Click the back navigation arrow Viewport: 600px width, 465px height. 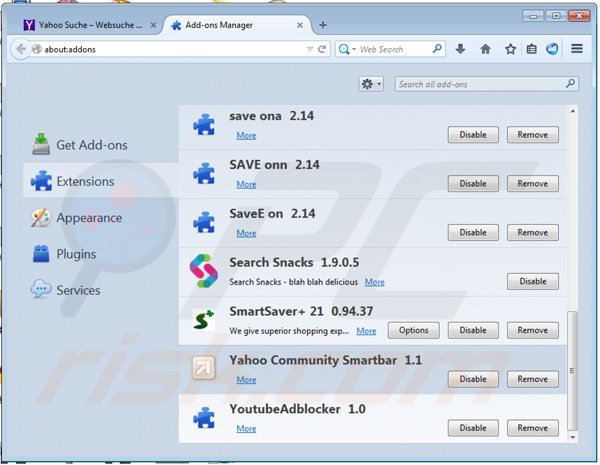tap(21, 49)
